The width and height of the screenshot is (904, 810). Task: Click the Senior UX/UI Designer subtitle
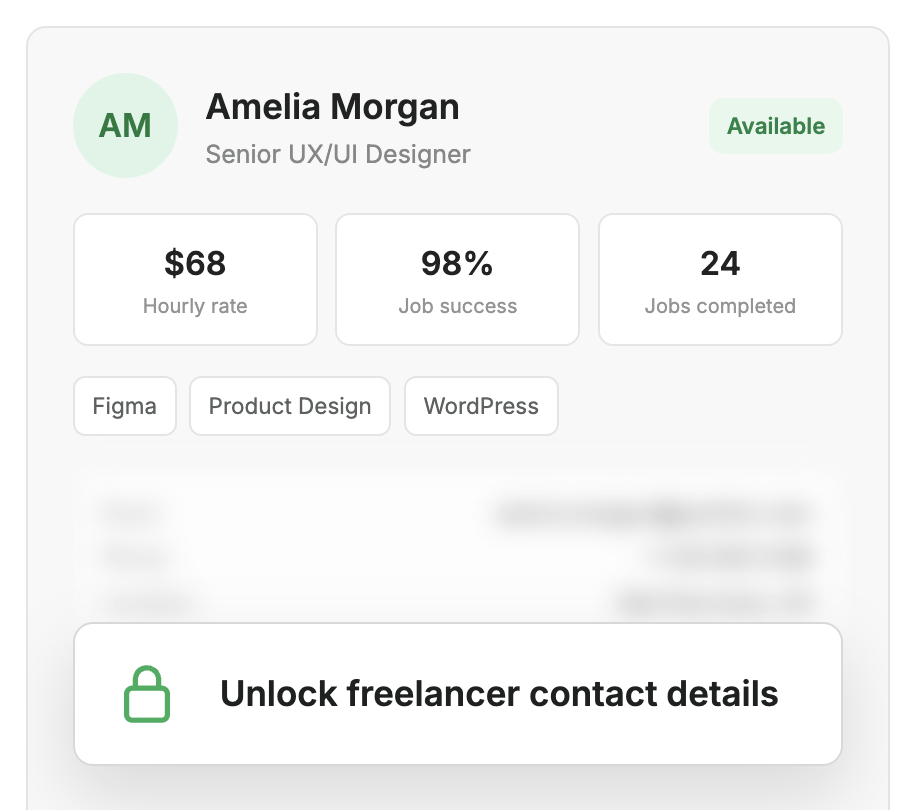click(x=338, y=154)
